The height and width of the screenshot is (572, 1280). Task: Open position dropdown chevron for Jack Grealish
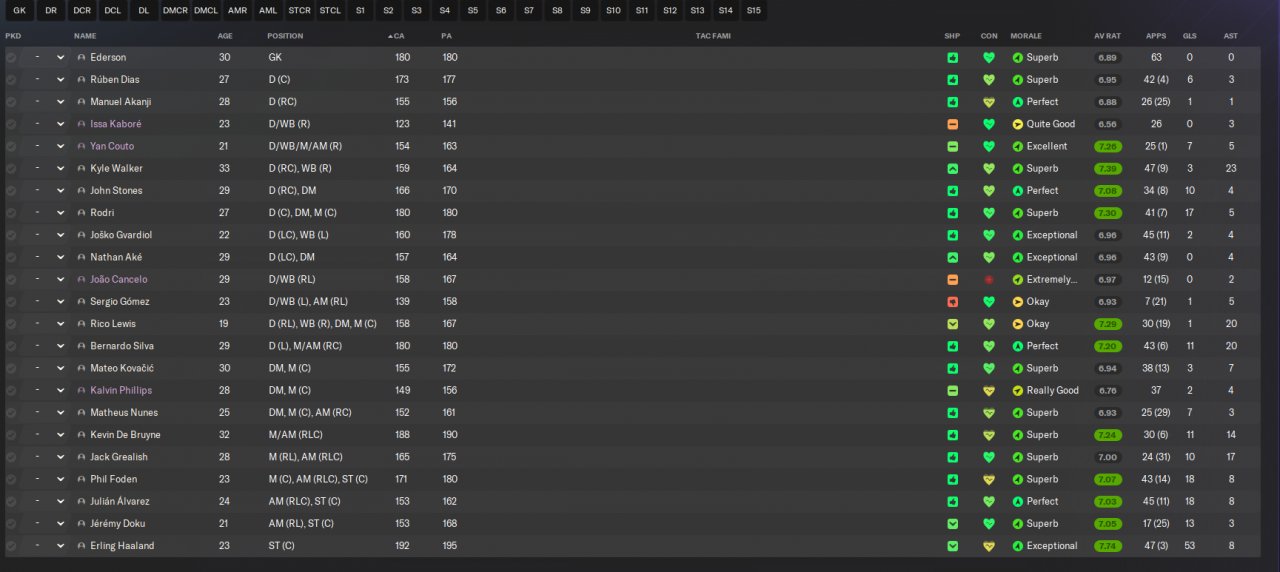[60, 457]
